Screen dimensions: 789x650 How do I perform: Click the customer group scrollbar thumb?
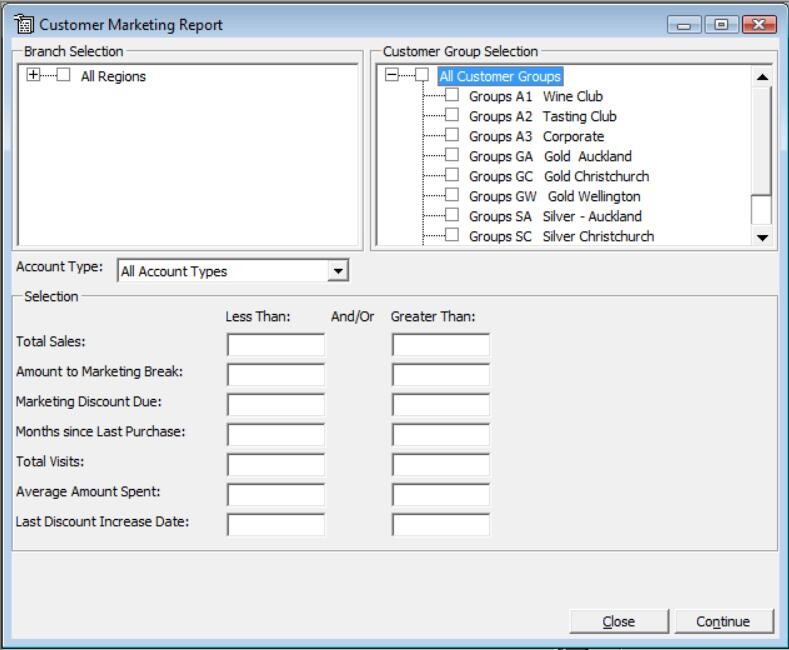point(762,141)
